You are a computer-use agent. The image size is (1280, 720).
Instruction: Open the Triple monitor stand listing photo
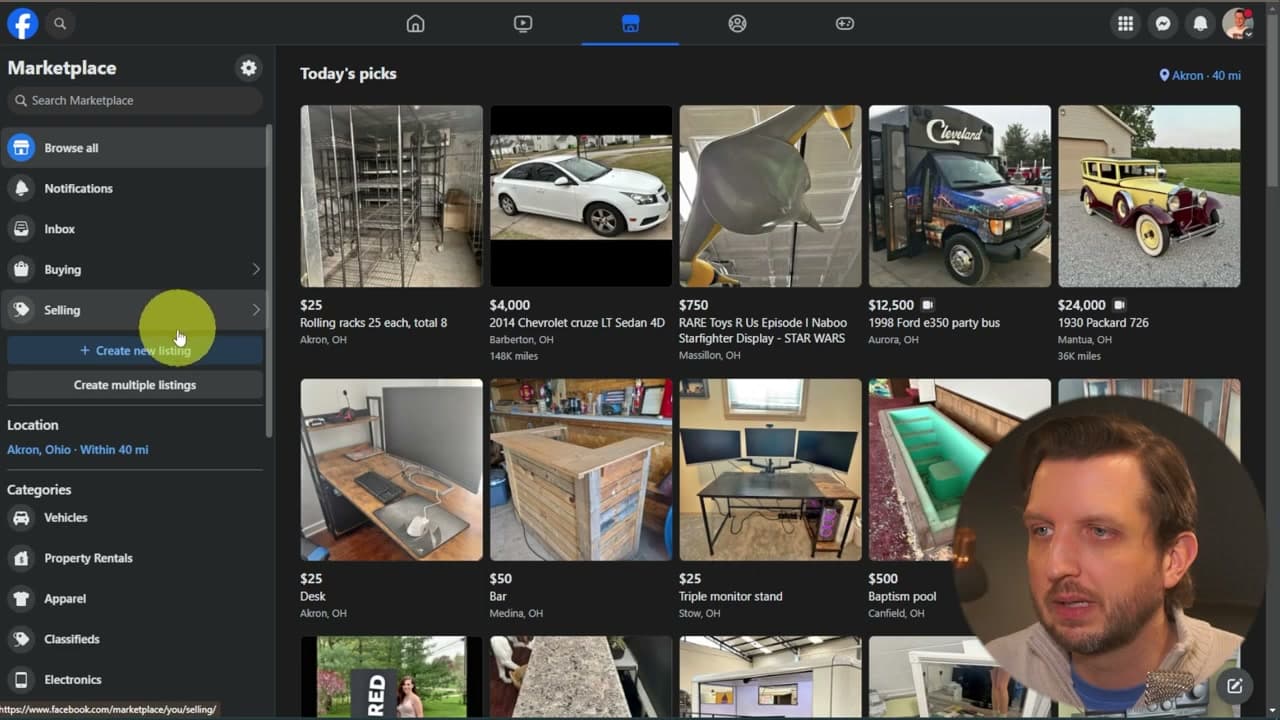tap(770, 469)
